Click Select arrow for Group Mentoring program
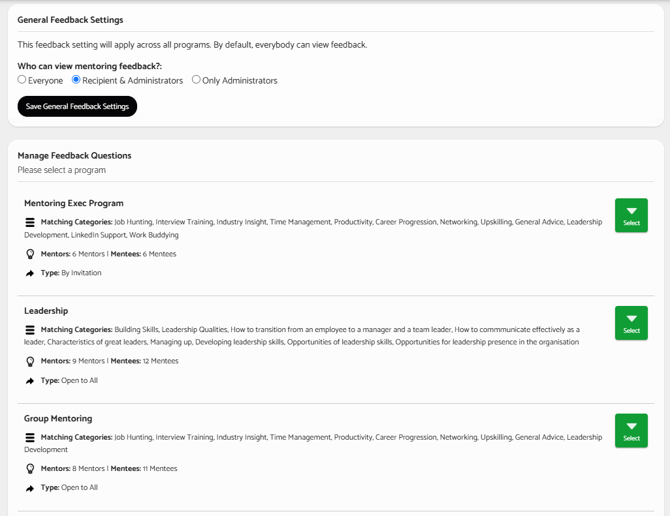The width and height of the screenshot is (670, 516). click(x=631, y=431)
